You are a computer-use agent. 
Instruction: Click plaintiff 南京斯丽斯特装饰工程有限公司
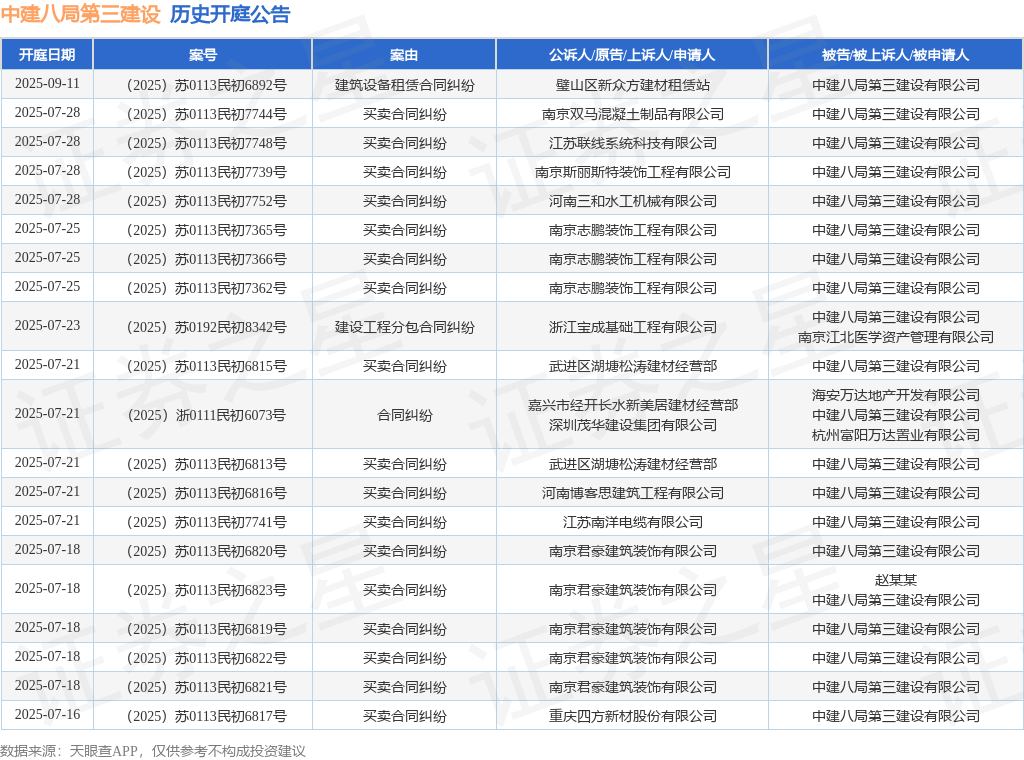click(632, 172)
